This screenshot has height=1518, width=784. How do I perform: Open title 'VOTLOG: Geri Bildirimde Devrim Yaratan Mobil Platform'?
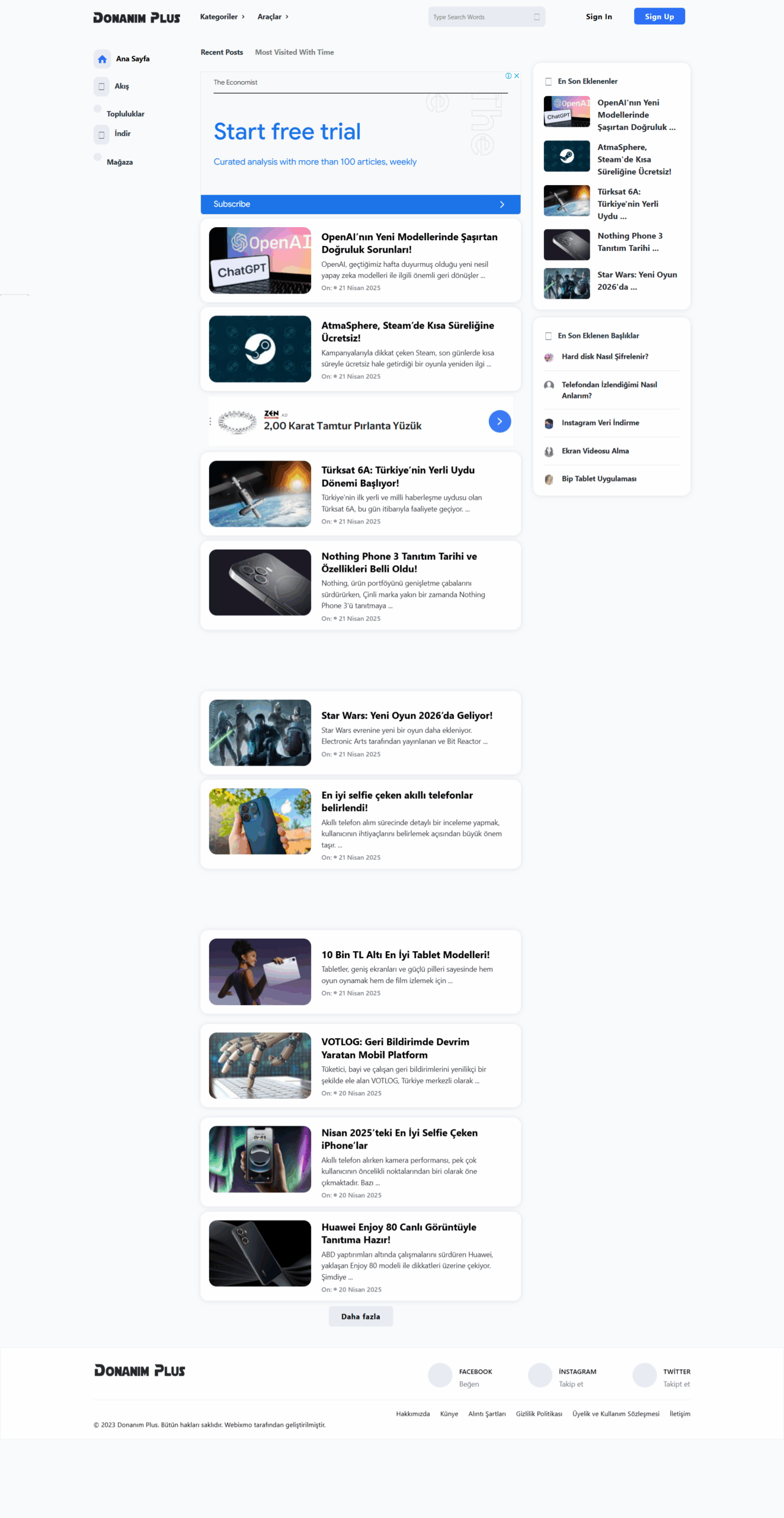coord(395,1048)
